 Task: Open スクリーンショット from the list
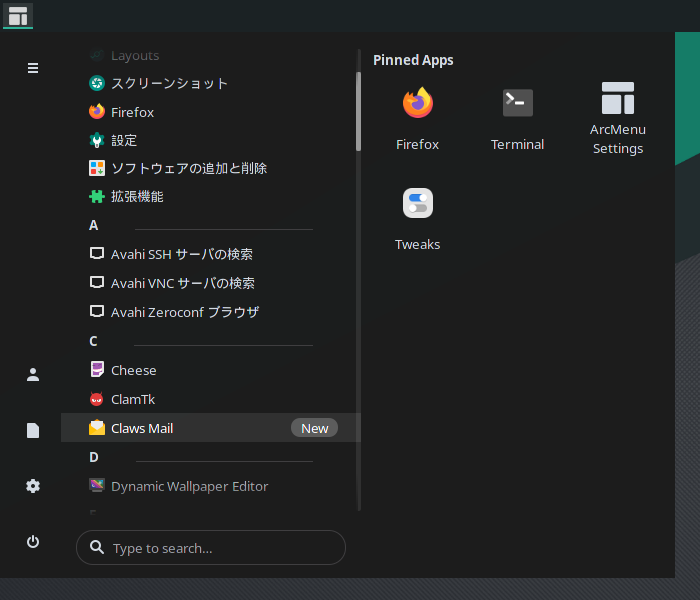(x=210, y=83)
